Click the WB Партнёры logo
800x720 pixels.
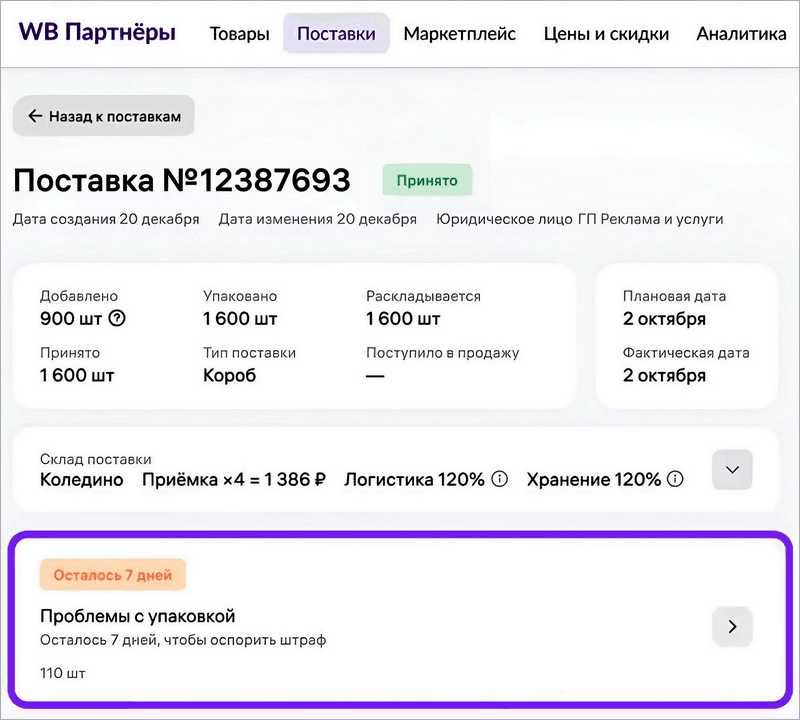click(97, 33)
